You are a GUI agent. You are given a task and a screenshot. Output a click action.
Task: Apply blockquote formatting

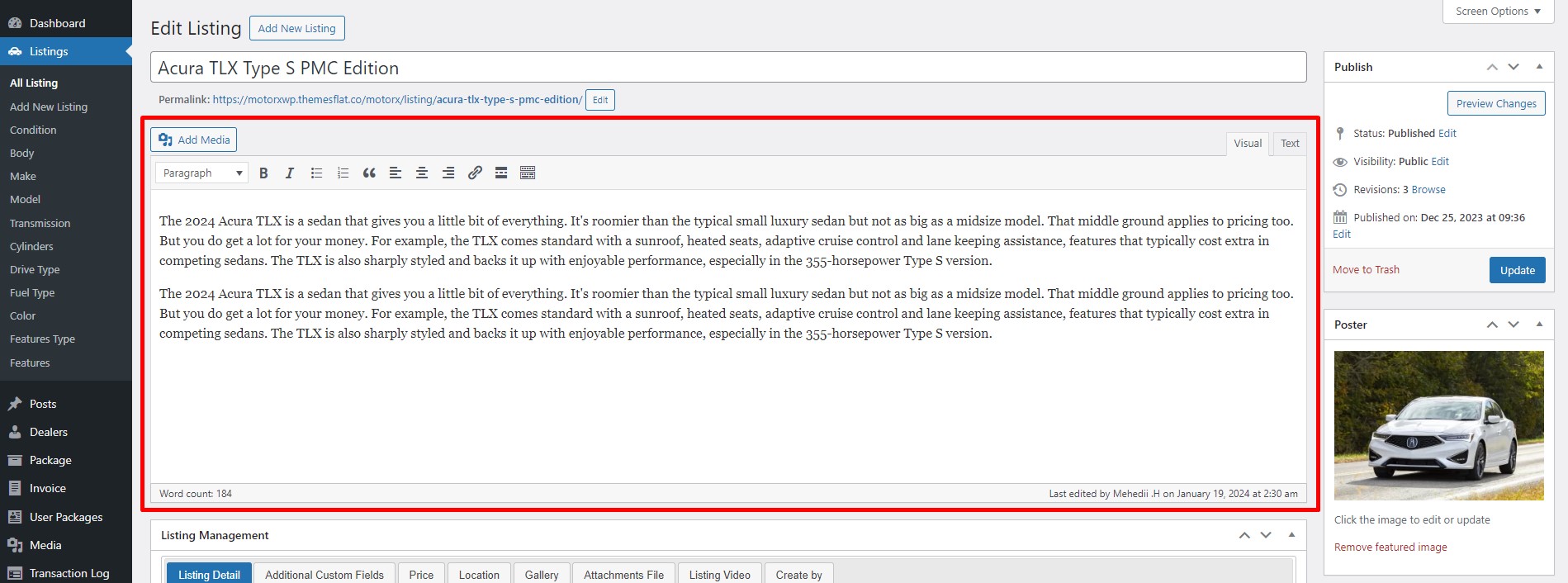click(x=369, y=173)
